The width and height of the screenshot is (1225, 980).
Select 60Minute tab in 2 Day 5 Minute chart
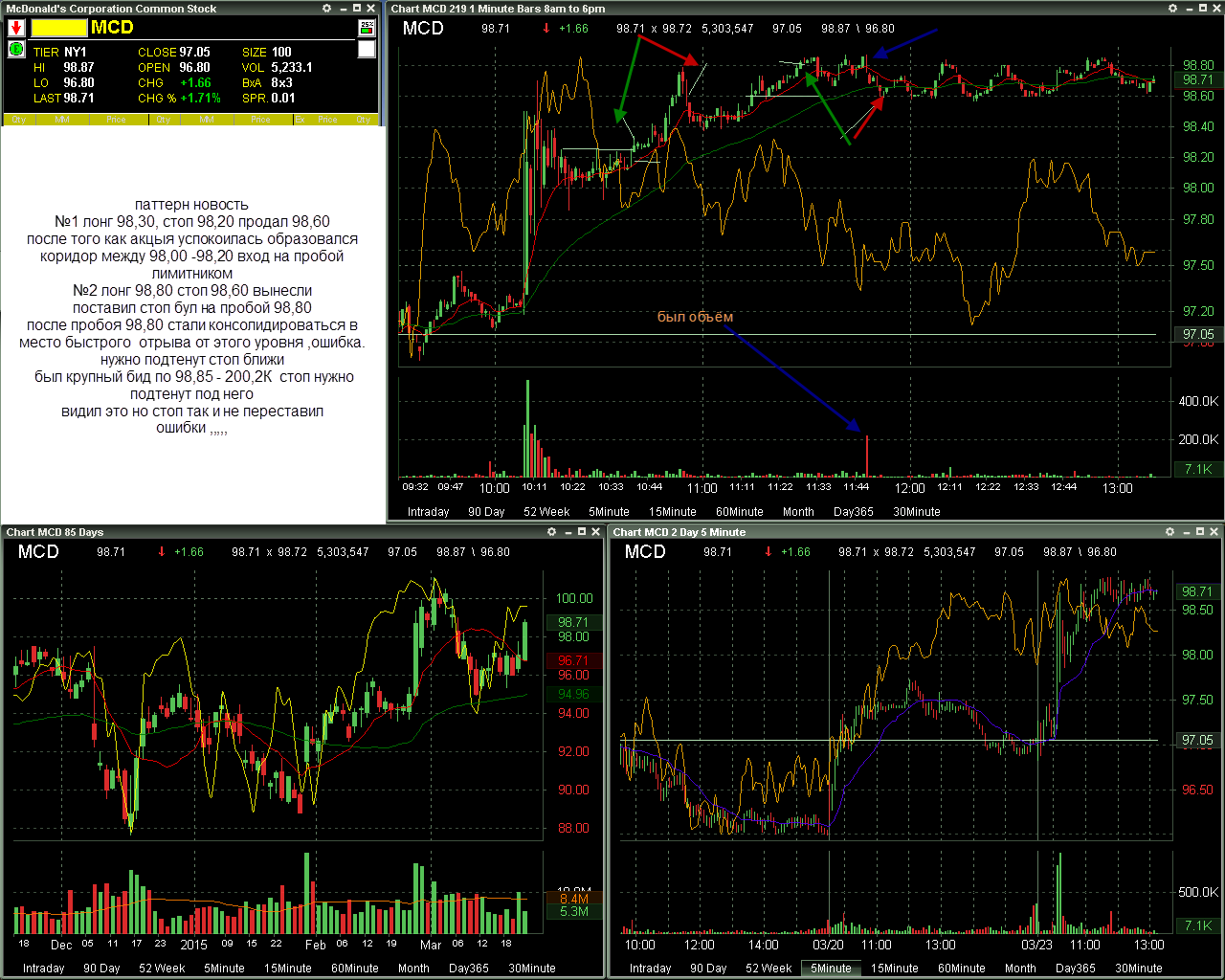(x=961, y=969)
